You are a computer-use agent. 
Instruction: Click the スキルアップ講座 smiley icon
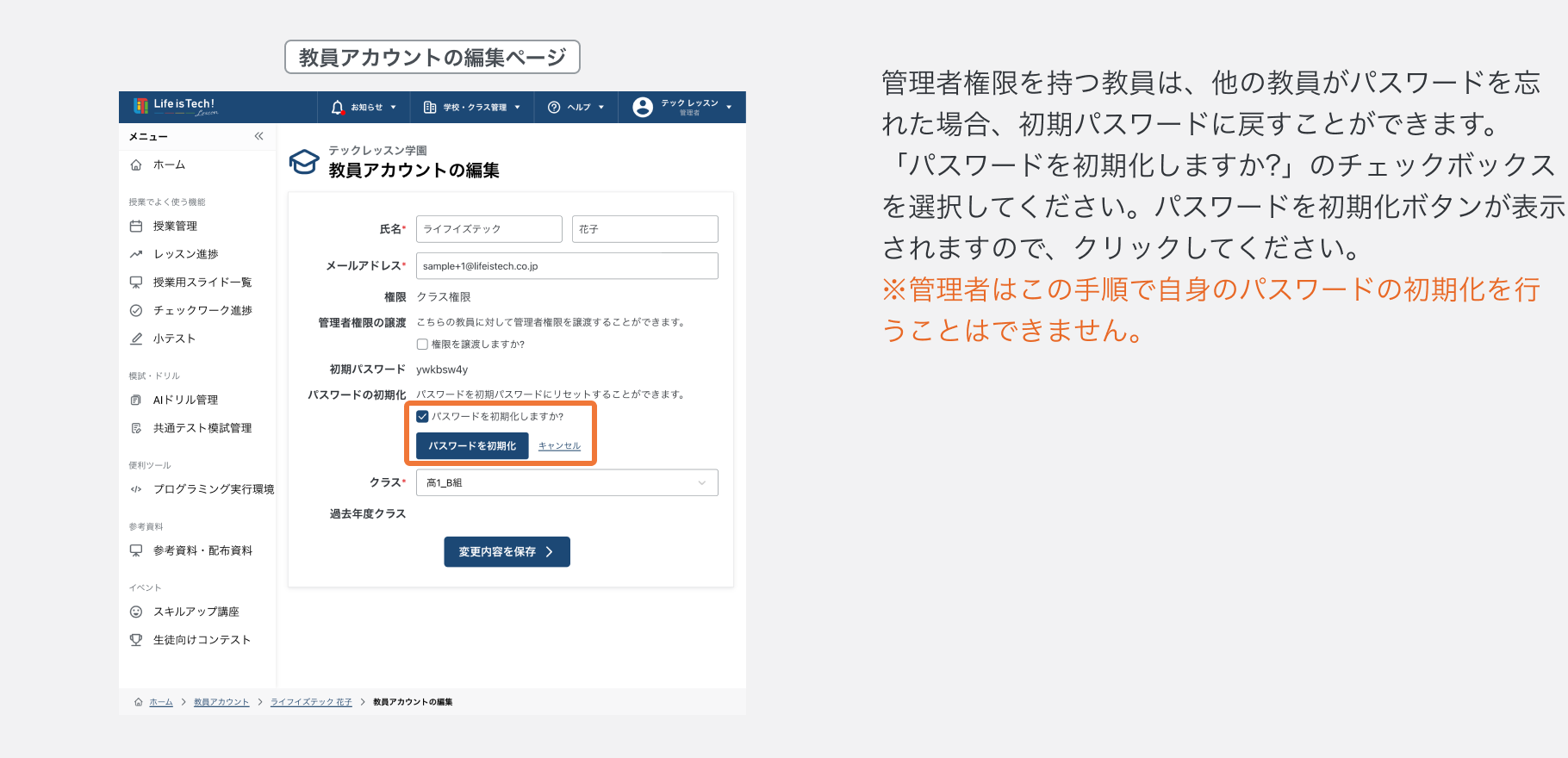coord(136,612)
